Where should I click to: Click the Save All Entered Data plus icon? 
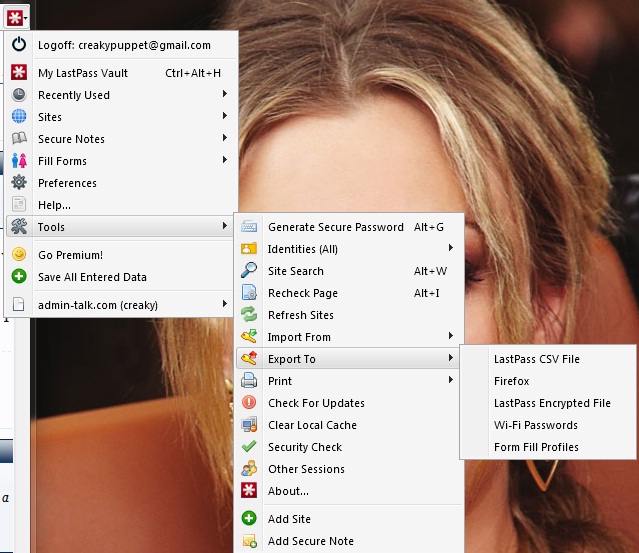(19, 276)
